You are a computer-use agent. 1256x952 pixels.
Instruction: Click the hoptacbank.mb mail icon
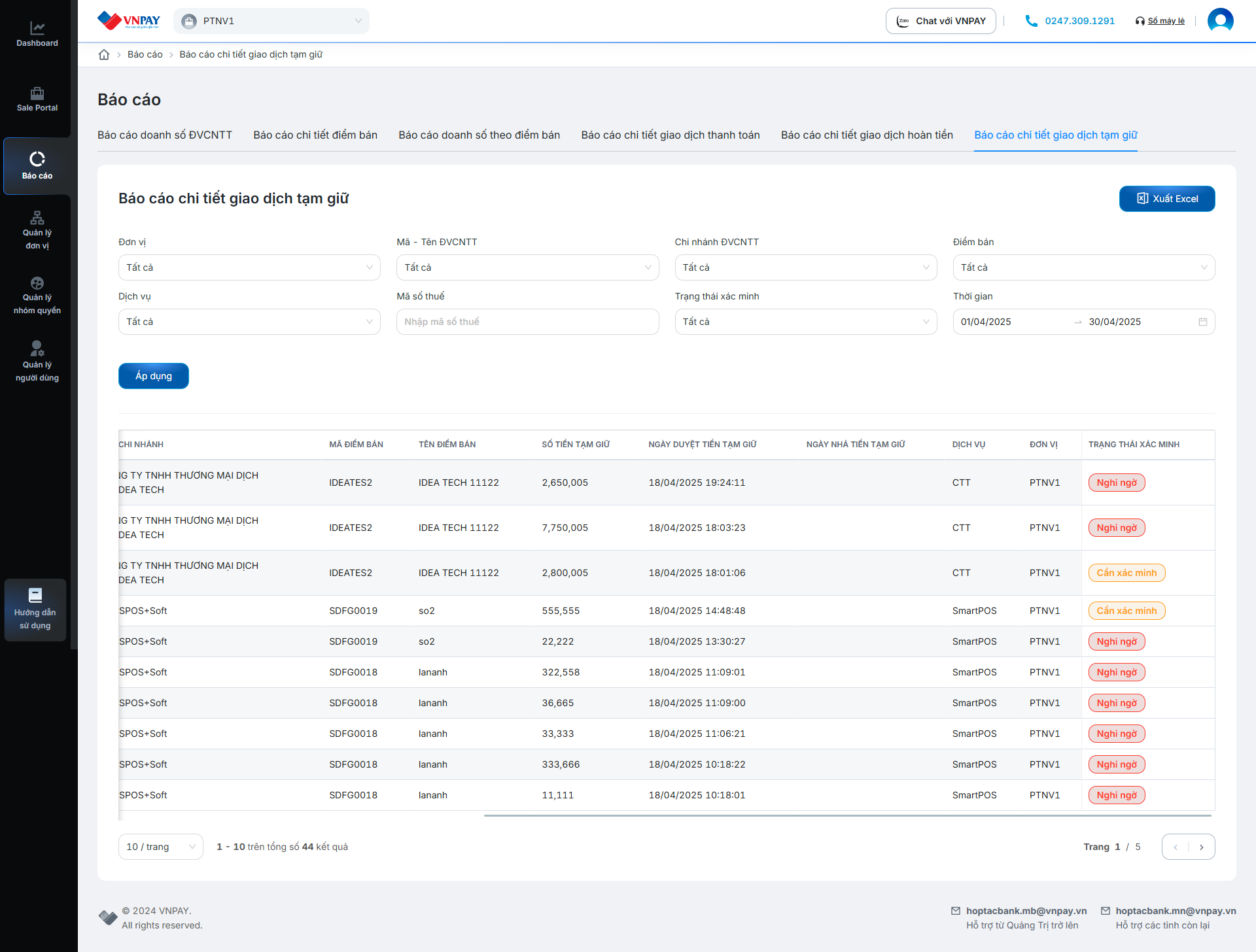956,911
